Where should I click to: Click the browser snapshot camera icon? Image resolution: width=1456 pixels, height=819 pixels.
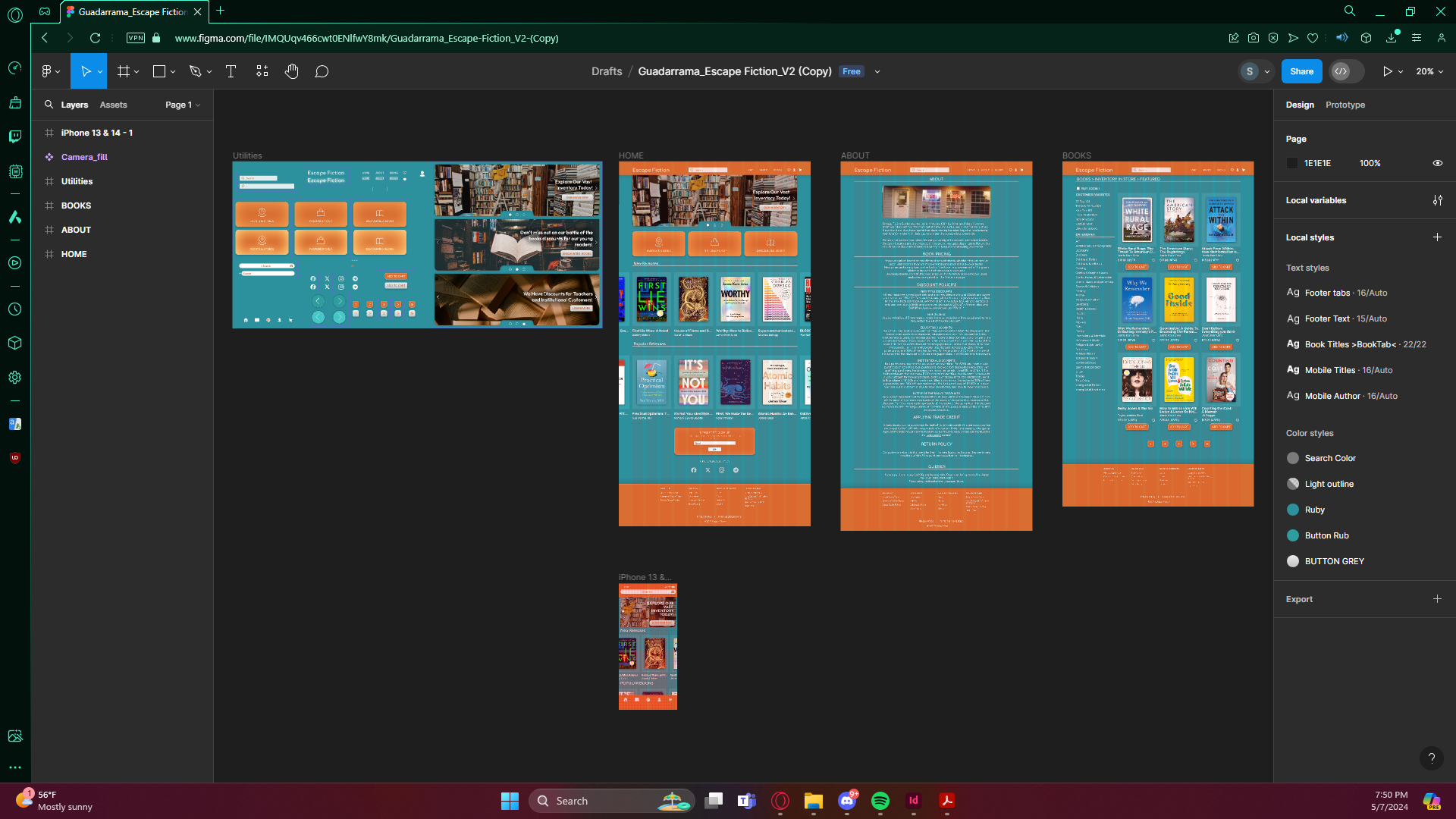coord(1254,38)
